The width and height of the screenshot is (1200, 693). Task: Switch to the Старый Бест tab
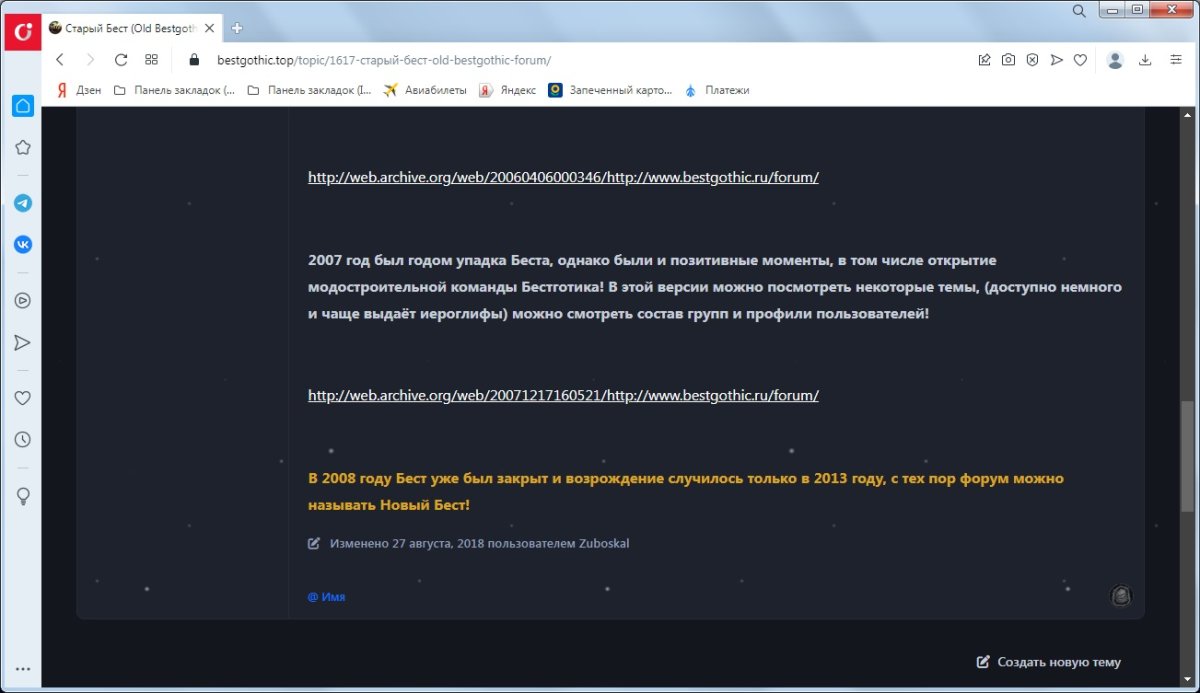125,28
